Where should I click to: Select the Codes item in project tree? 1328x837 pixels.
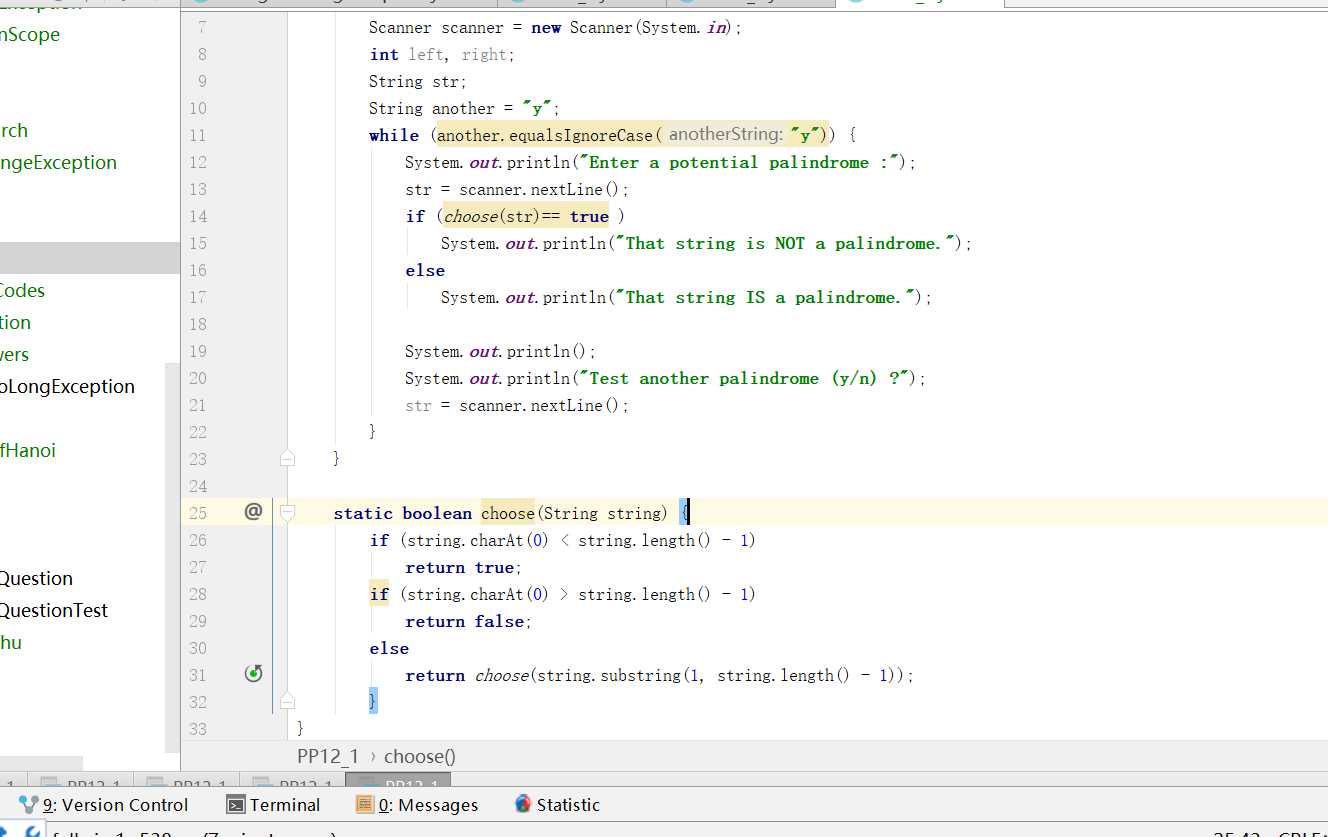[22, 290]
